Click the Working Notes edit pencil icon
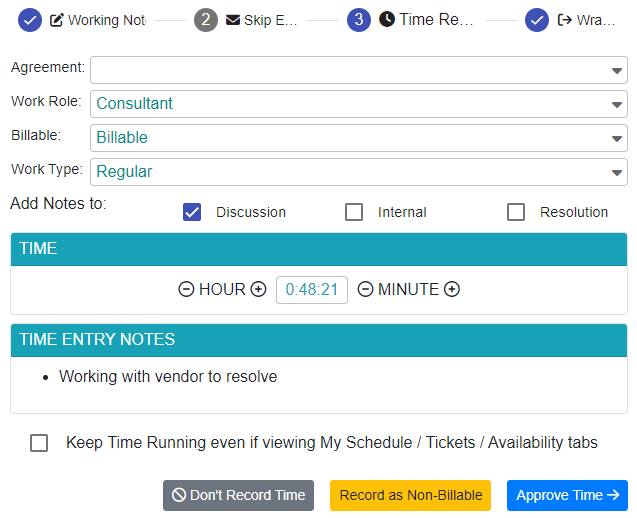637x518 pixels. tap(56, 20)
